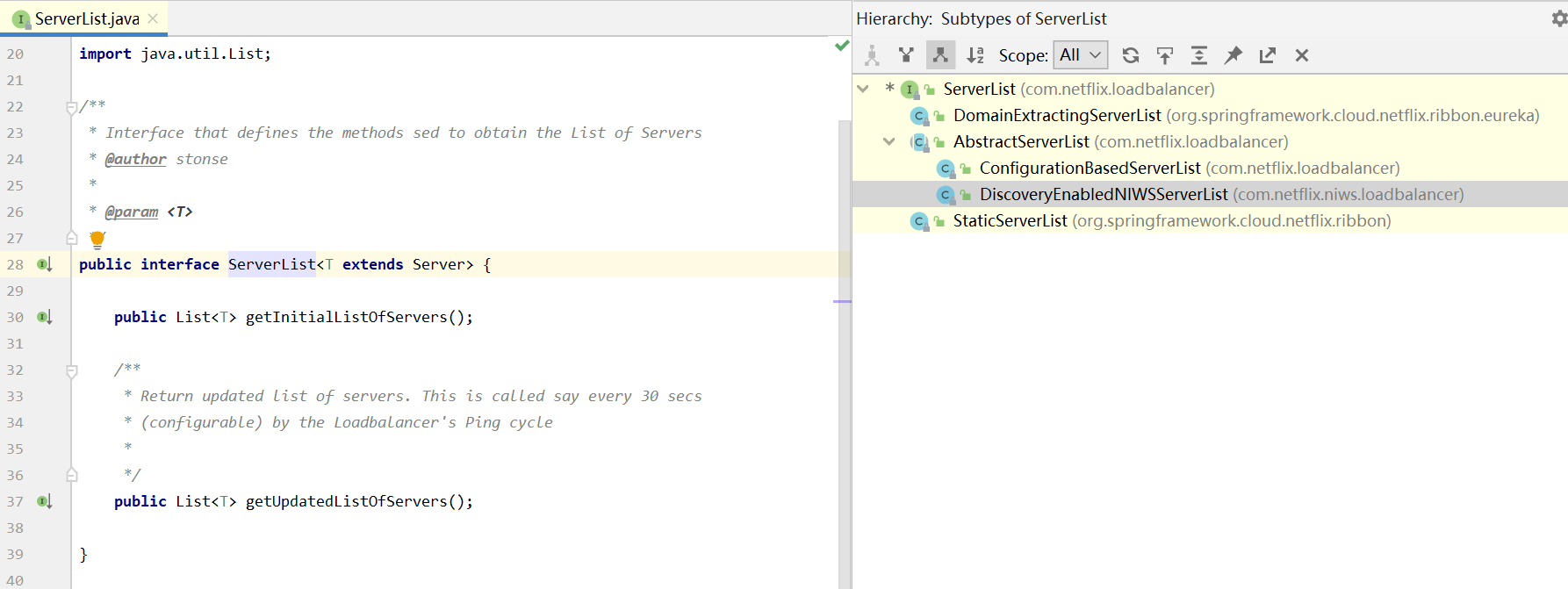Export hierarchy to text file

click(x=1268, y=55)
